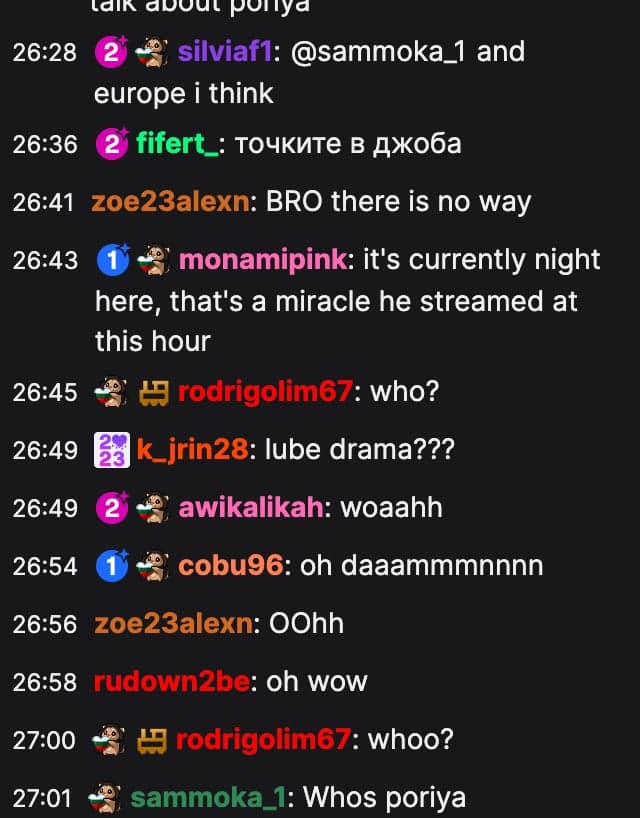Click the gold badge beside rodrigolim67's who? message
Image resolution: width=640 pixels, height=818 pixels.
[153, 392]
